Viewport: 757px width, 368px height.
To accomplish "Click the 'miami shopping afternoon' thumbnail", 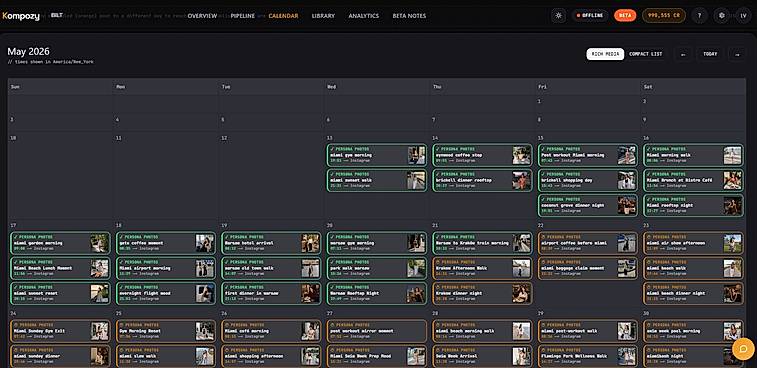I will click(310, 356).
